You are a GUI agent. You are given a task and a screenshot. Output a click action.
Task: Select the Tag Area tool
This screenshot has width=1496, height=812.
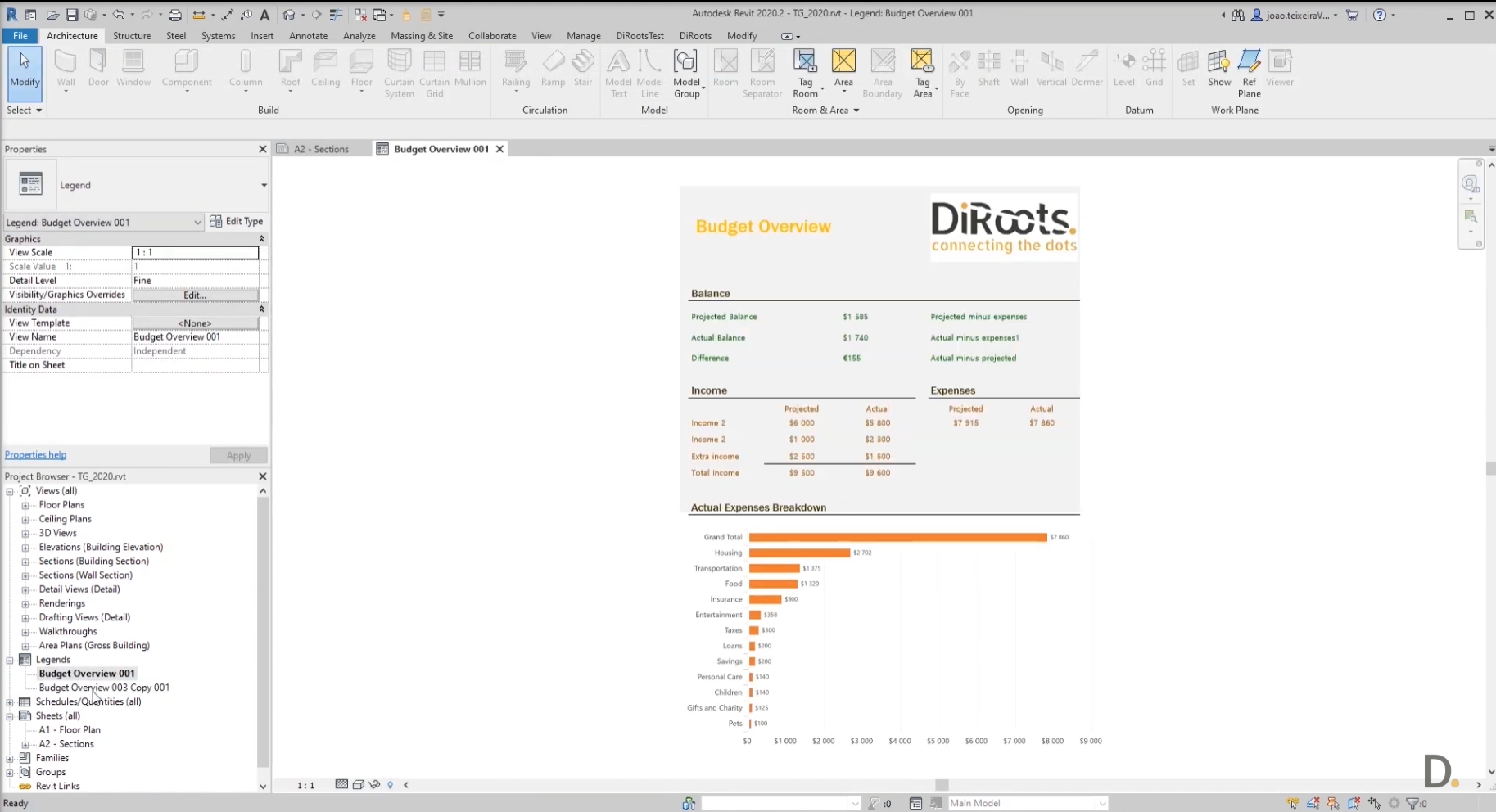[922, 64]
